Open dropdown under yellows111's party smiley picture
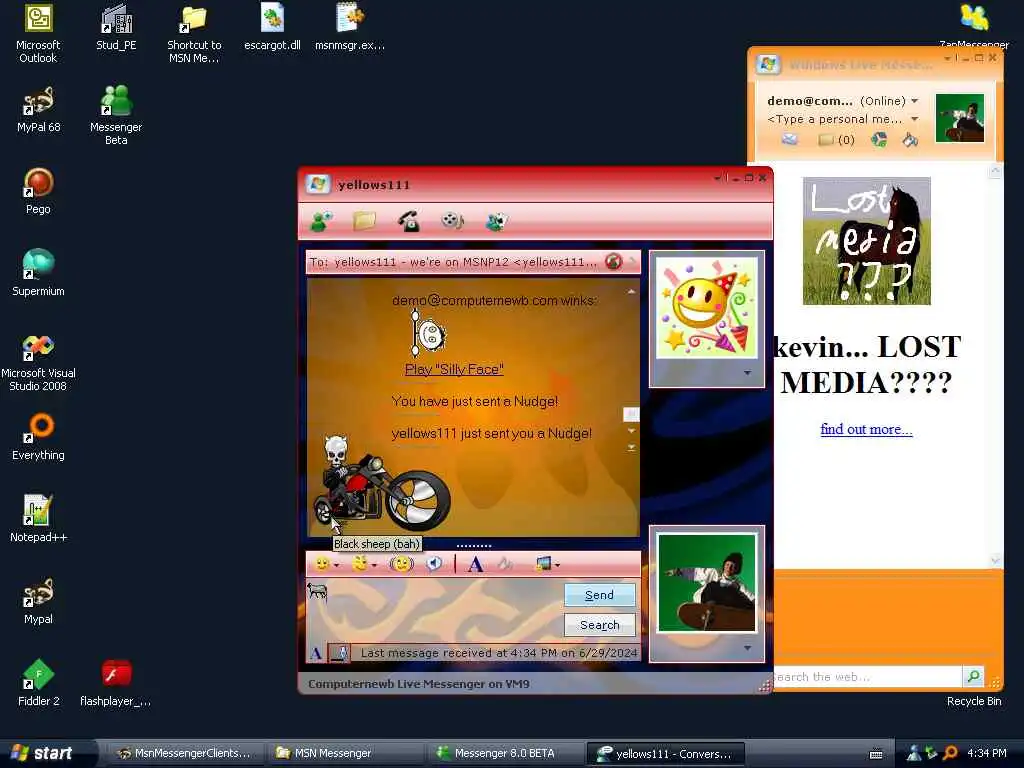Screen dimensions: 1024x768 (x=747, y=373)
